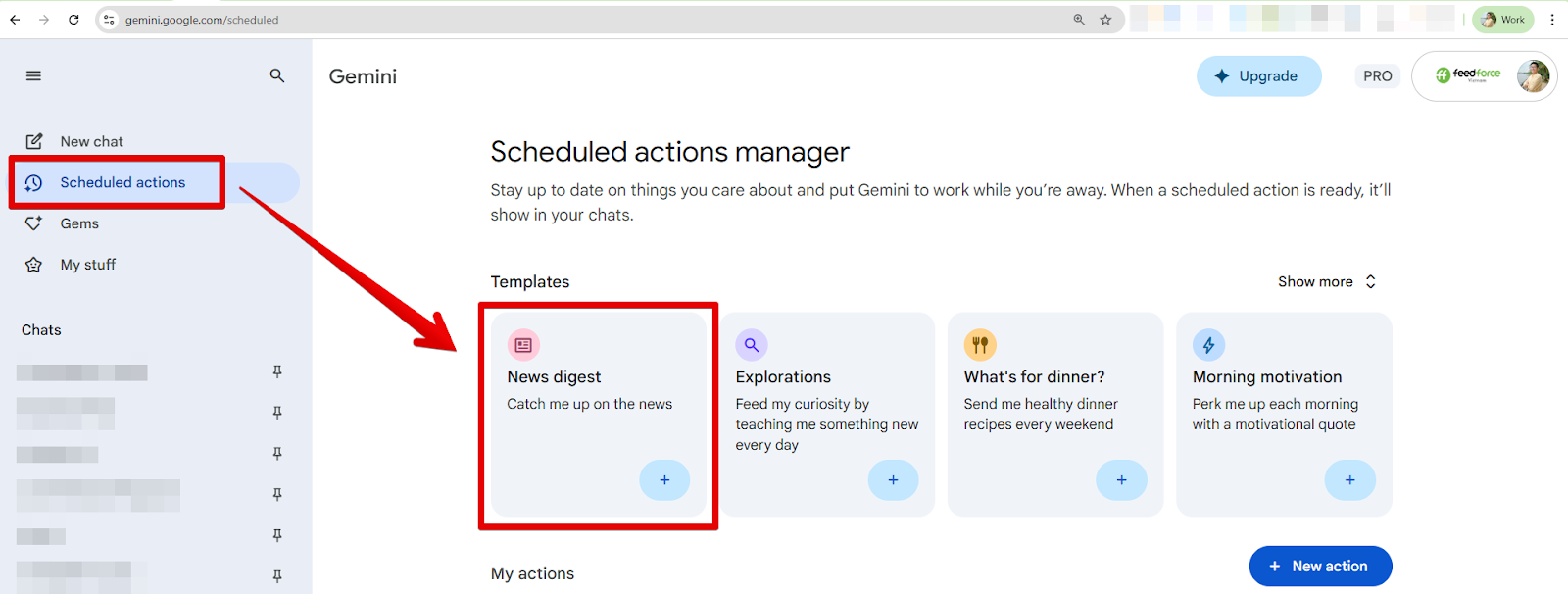1568x594 pixels.
Task: Select the News digest card title
Action: [x=554, y=377]
